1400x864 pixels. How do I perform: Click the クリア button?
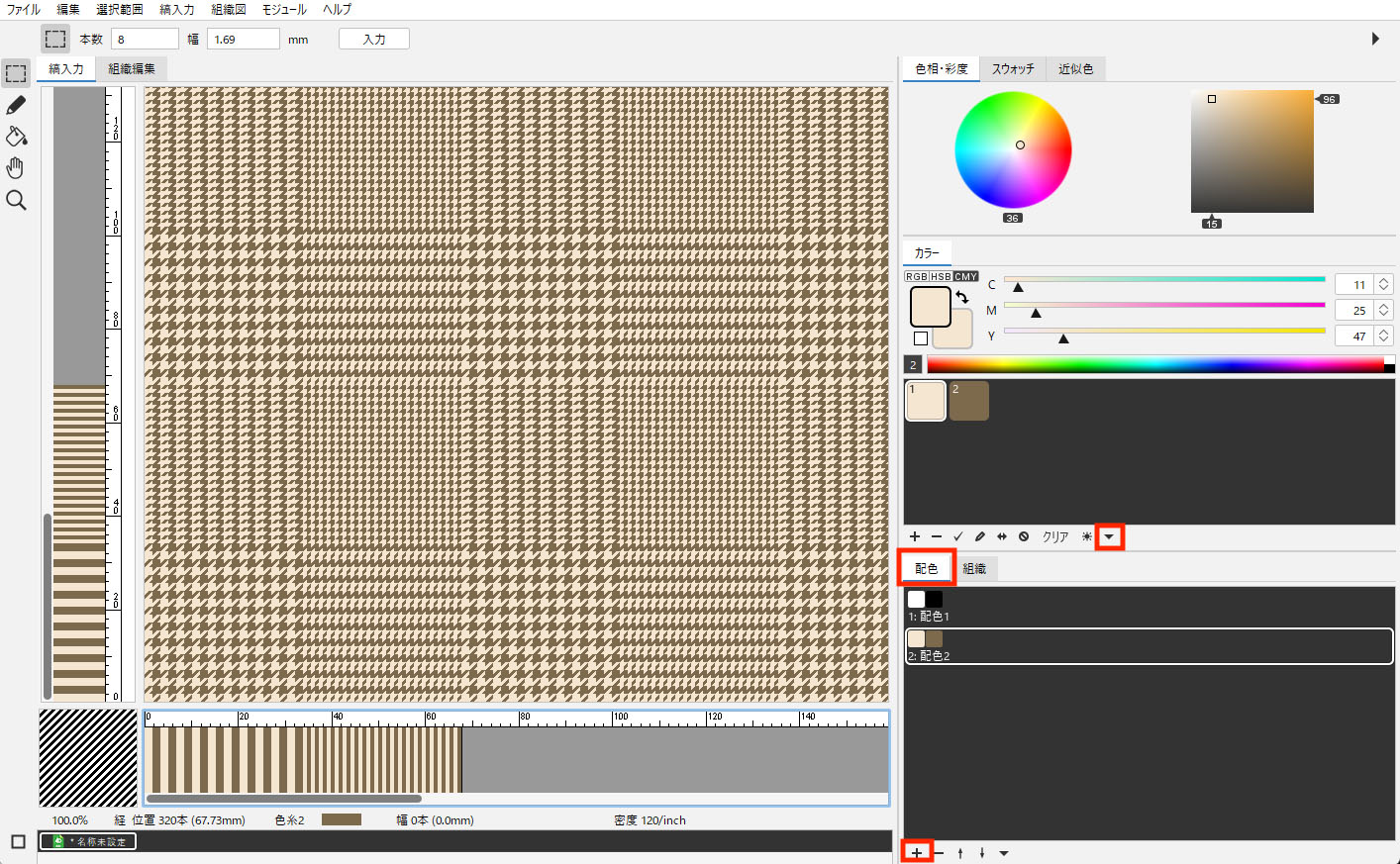coord(1055,536)
